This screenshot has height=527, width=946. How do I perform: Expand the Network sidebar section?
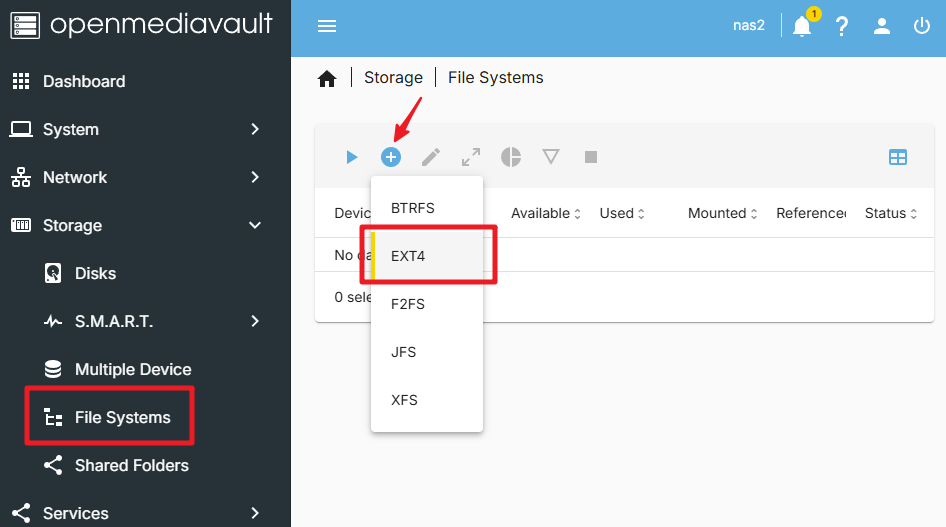pos(145,177)
